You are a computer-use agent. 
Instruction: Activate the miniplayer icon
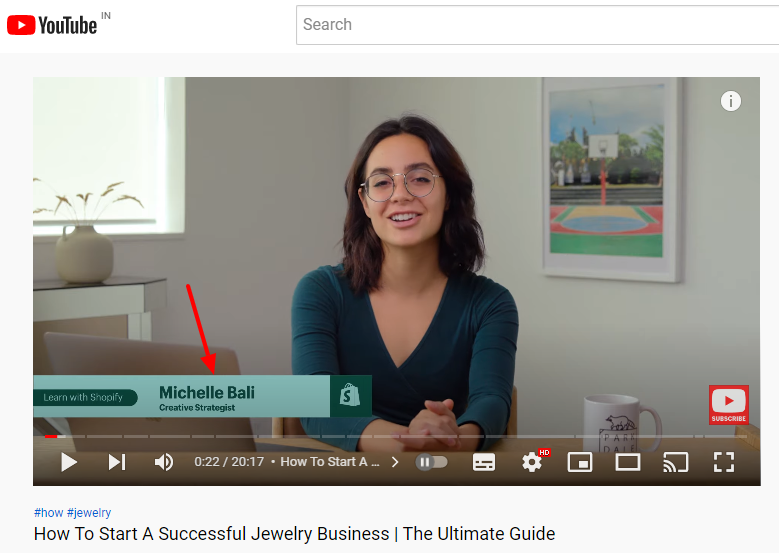tap(580, 462)
